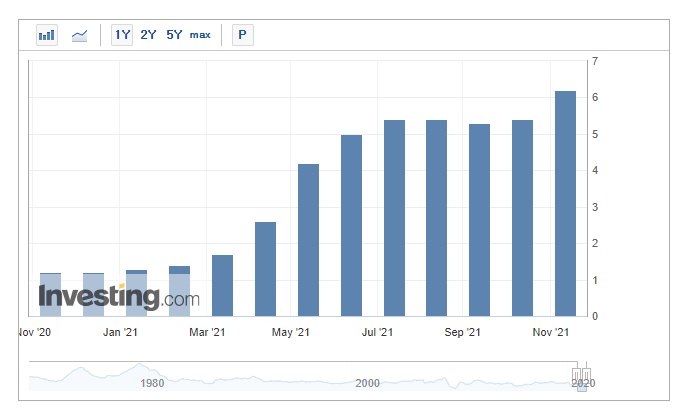Viewport: 677px width, 412px height.
Task: Click the 'May '21' x-axis label
Action: [291, 333]
